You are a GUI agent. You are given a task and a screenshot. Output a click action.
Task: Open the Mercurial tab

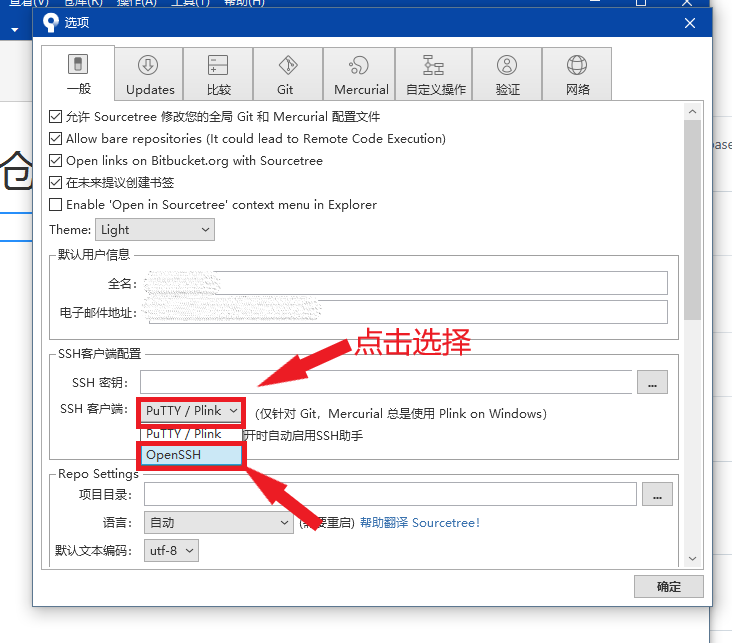point(359,74)
